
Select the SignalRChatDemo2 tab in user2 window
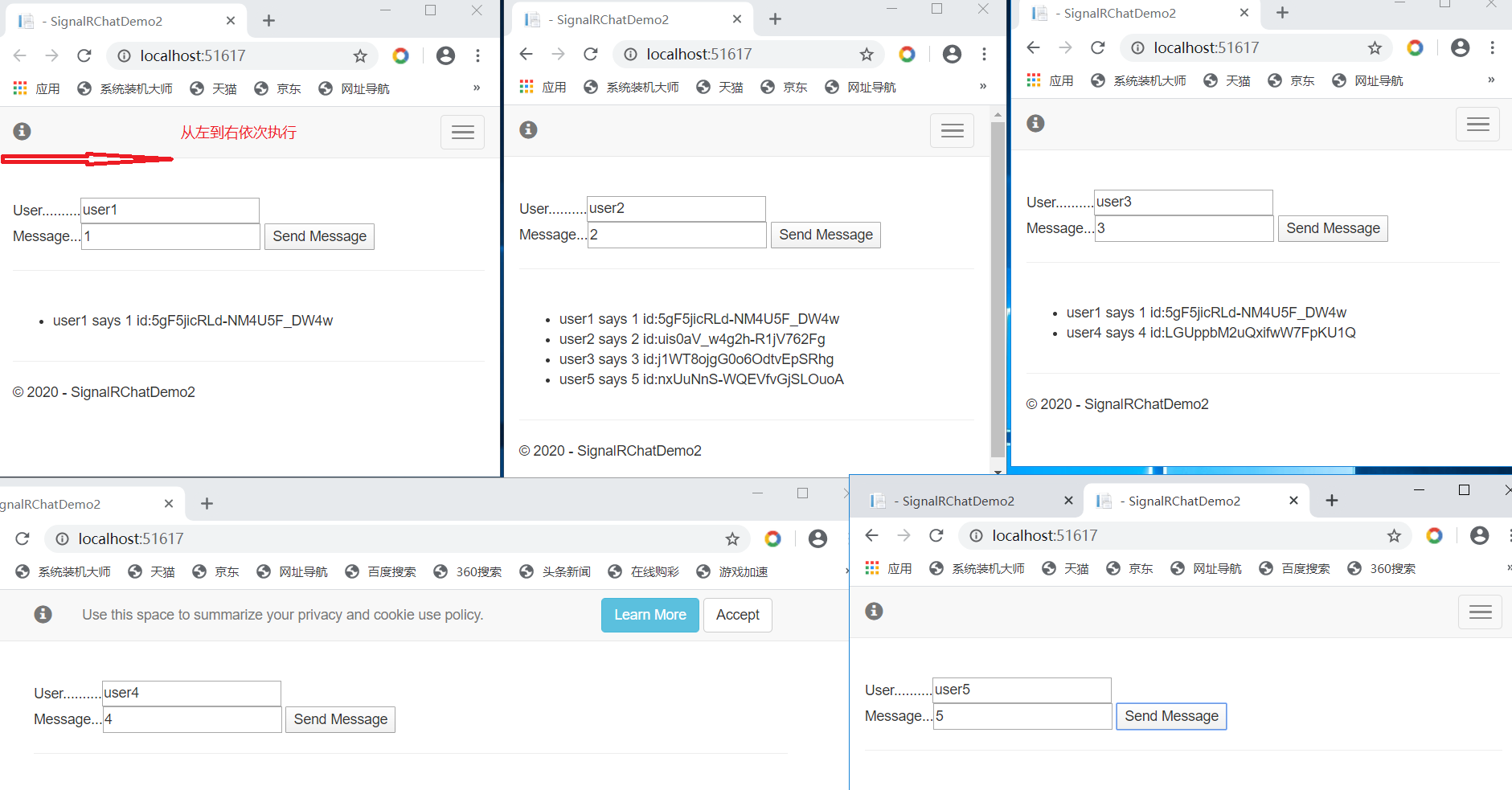[633, 19]
